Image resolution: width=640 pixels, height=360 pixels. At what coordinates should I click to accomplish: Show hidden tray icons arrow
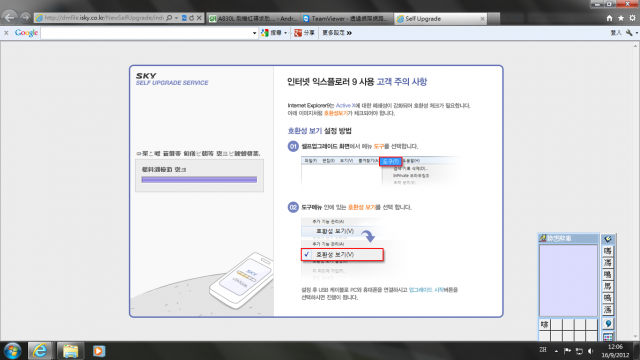[x=556, y=351]
